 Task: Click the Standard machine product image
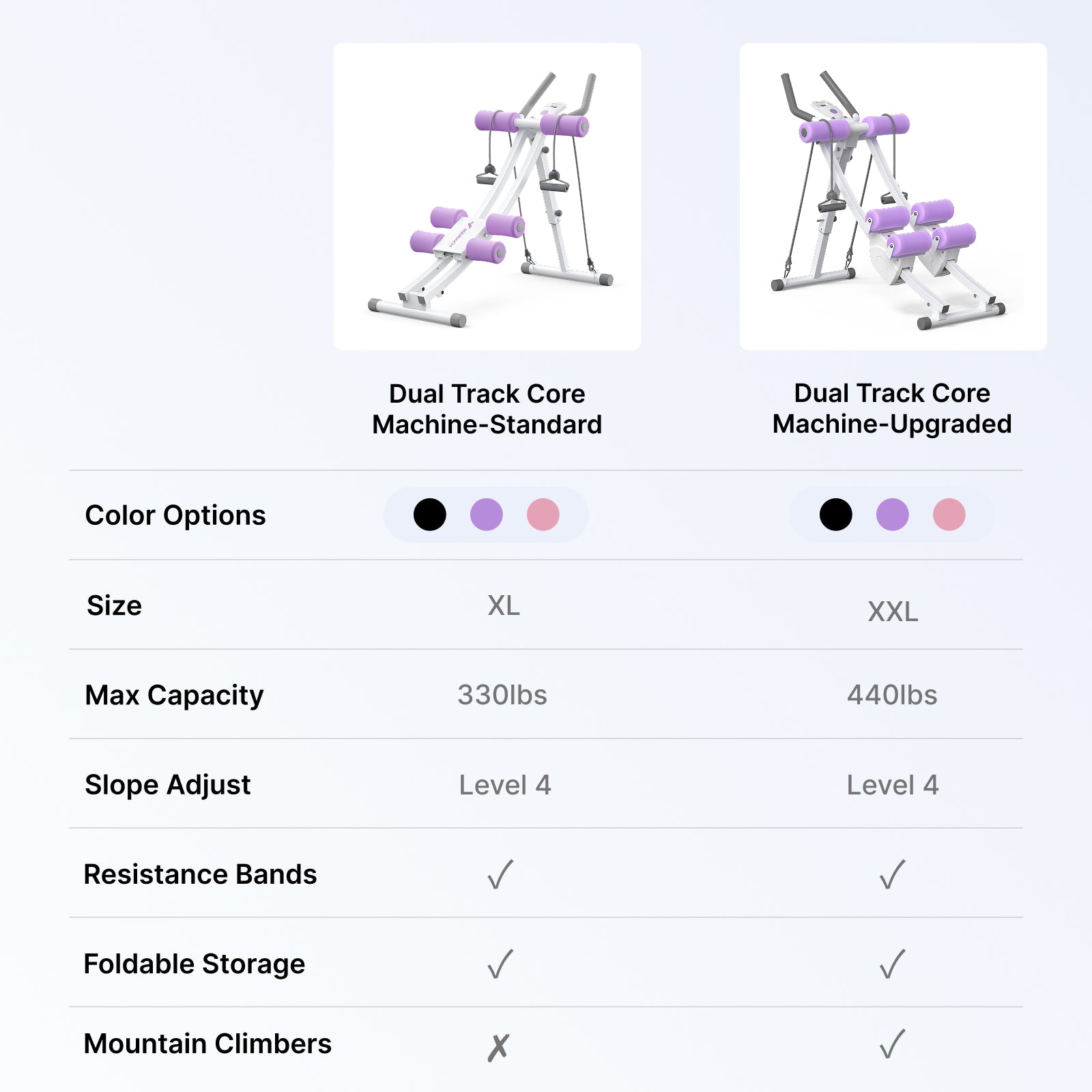point(487,197)
